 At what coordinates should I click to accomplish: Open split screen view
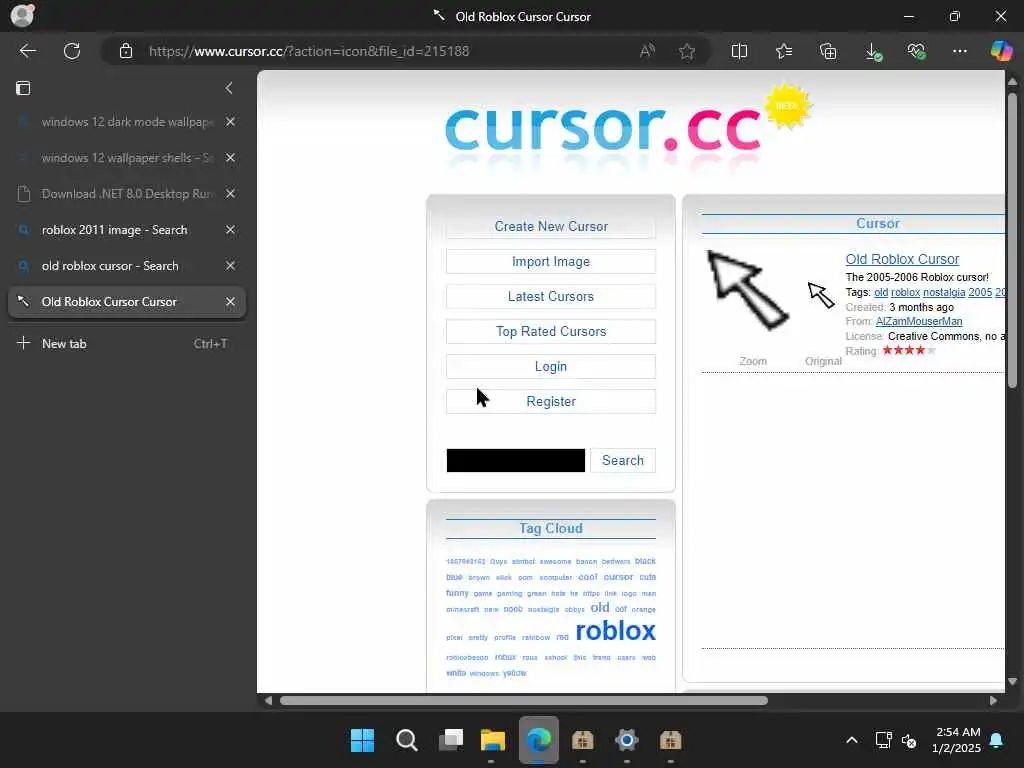pos(739,51)
